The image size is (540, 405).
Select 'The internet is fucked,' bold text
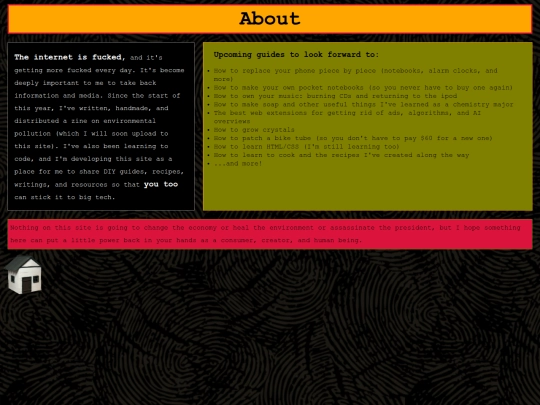click(x=70, y=57)
